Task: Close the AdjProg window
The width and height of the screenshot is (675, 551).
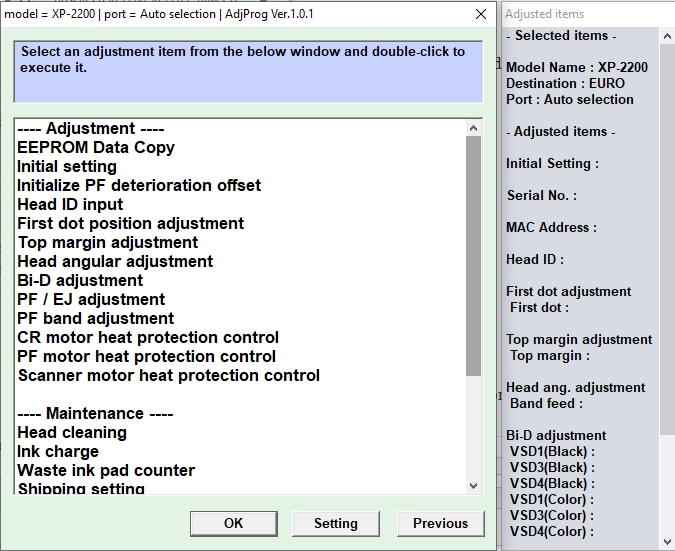Action: [x=481, y=14]
